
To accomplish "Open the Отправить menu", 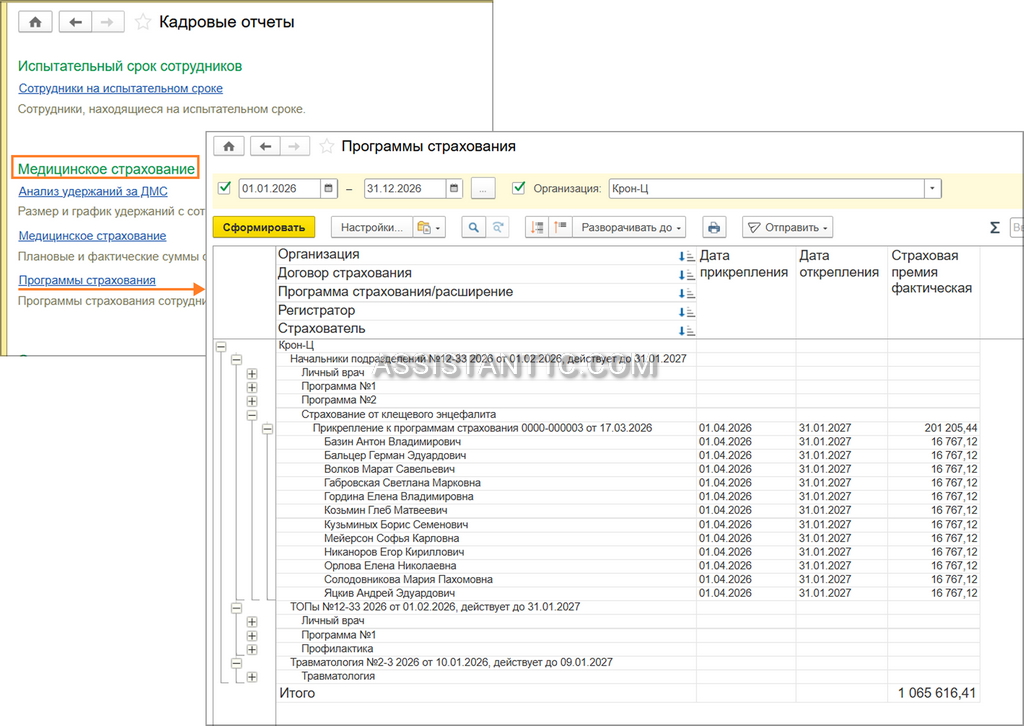I will [788, 227].
